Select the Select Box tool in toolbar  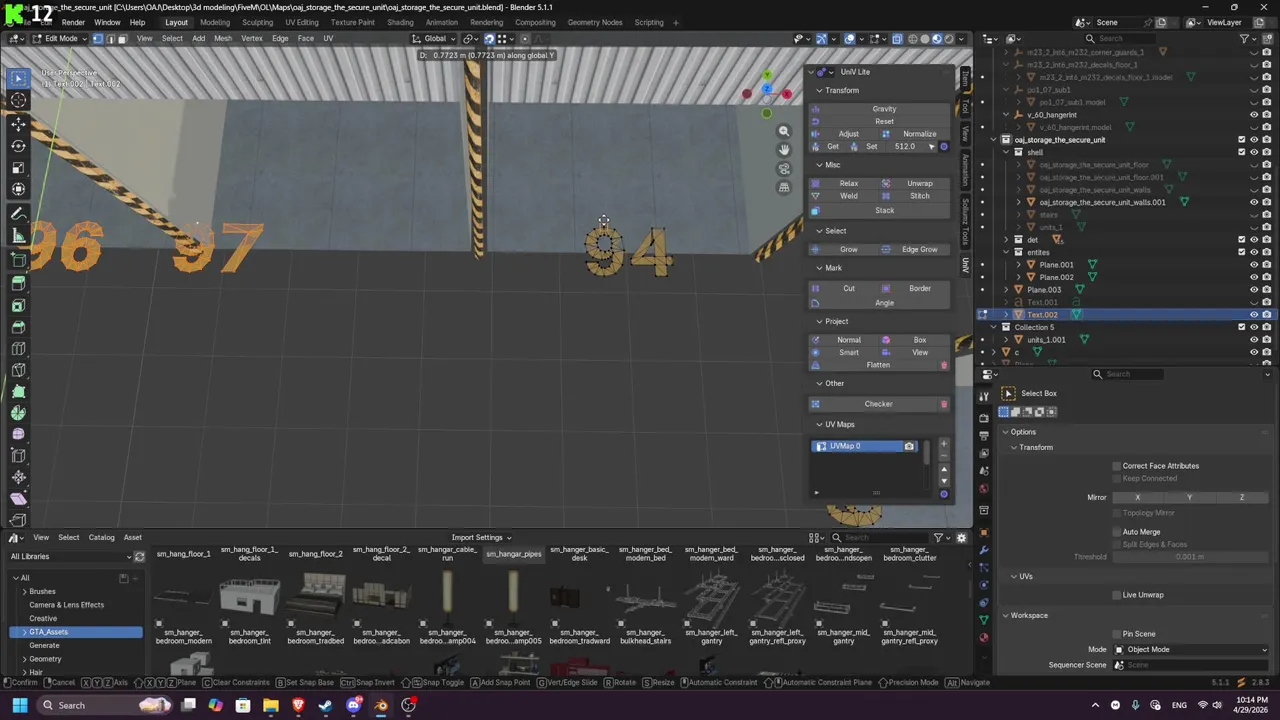[18, 78]
